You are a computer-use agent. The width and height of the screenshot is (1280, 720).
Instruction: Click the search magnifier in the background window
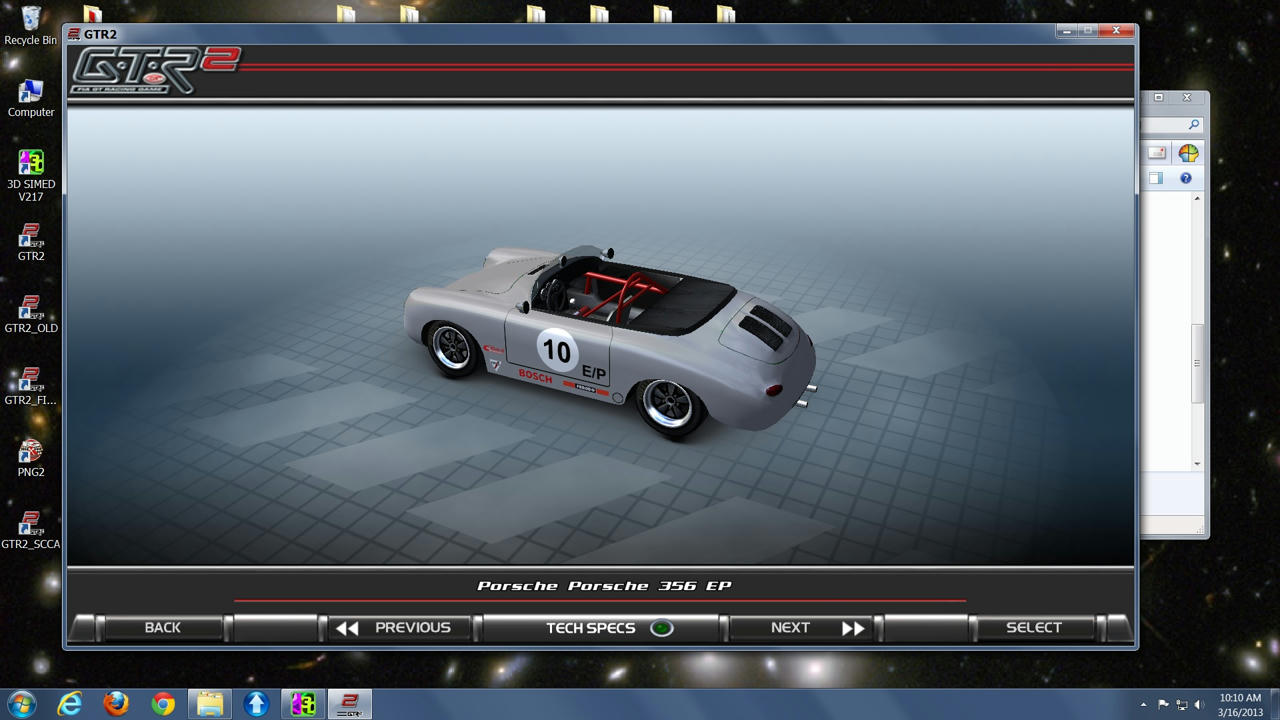pos(1193,125)
